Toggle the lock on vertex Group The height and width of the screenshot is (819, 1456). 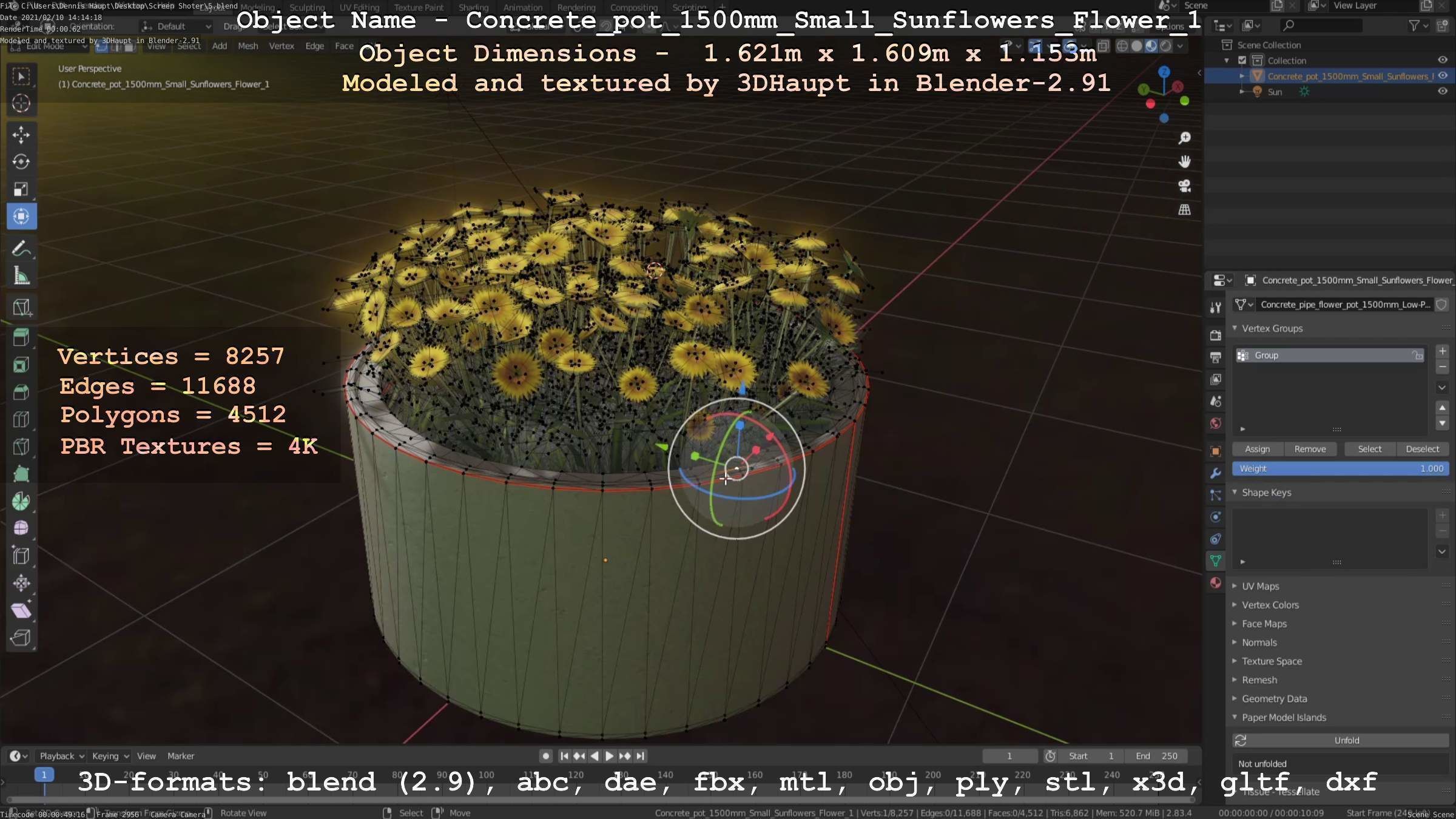(x=1417, y=356)
